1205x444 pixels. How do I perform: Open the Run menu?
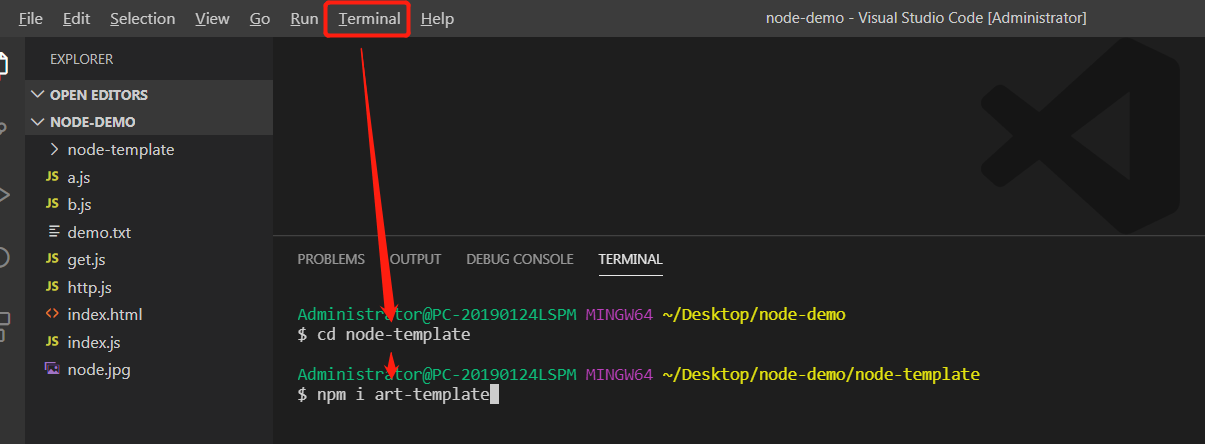pyautogui.click(x=304, y=19)
